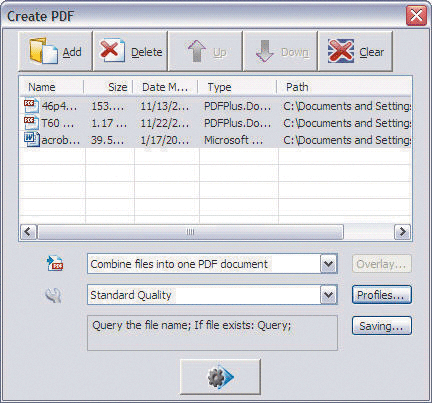Expand the Standard Quality dropdown arrow
432x403 pixels.
point(329,295)
